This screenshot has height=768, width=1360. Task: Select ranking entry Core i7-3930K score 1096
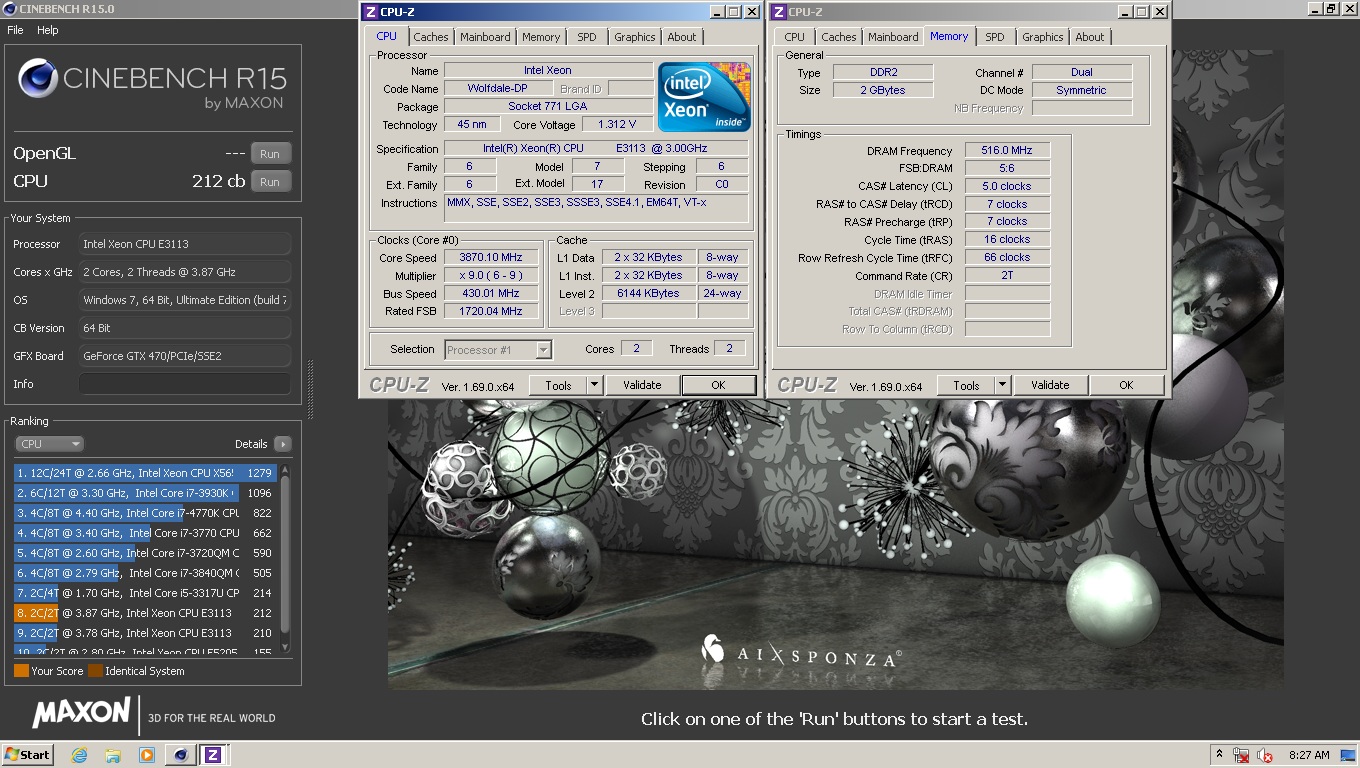(x=145, y=493)
